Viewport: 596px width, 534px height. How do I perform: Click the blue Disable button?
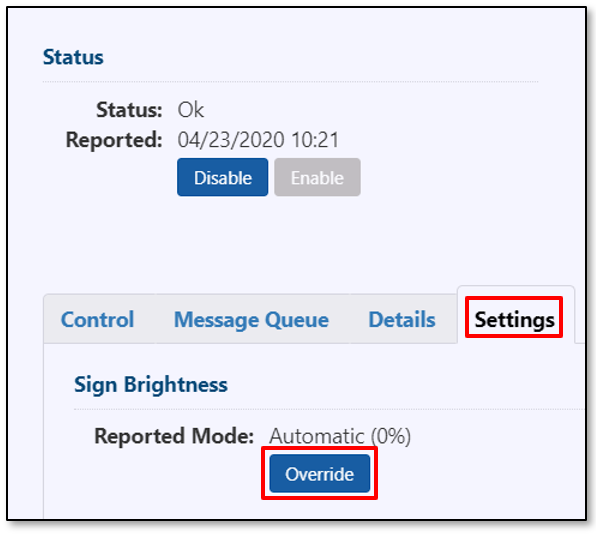pyautogui.click(x=222, y=177)
